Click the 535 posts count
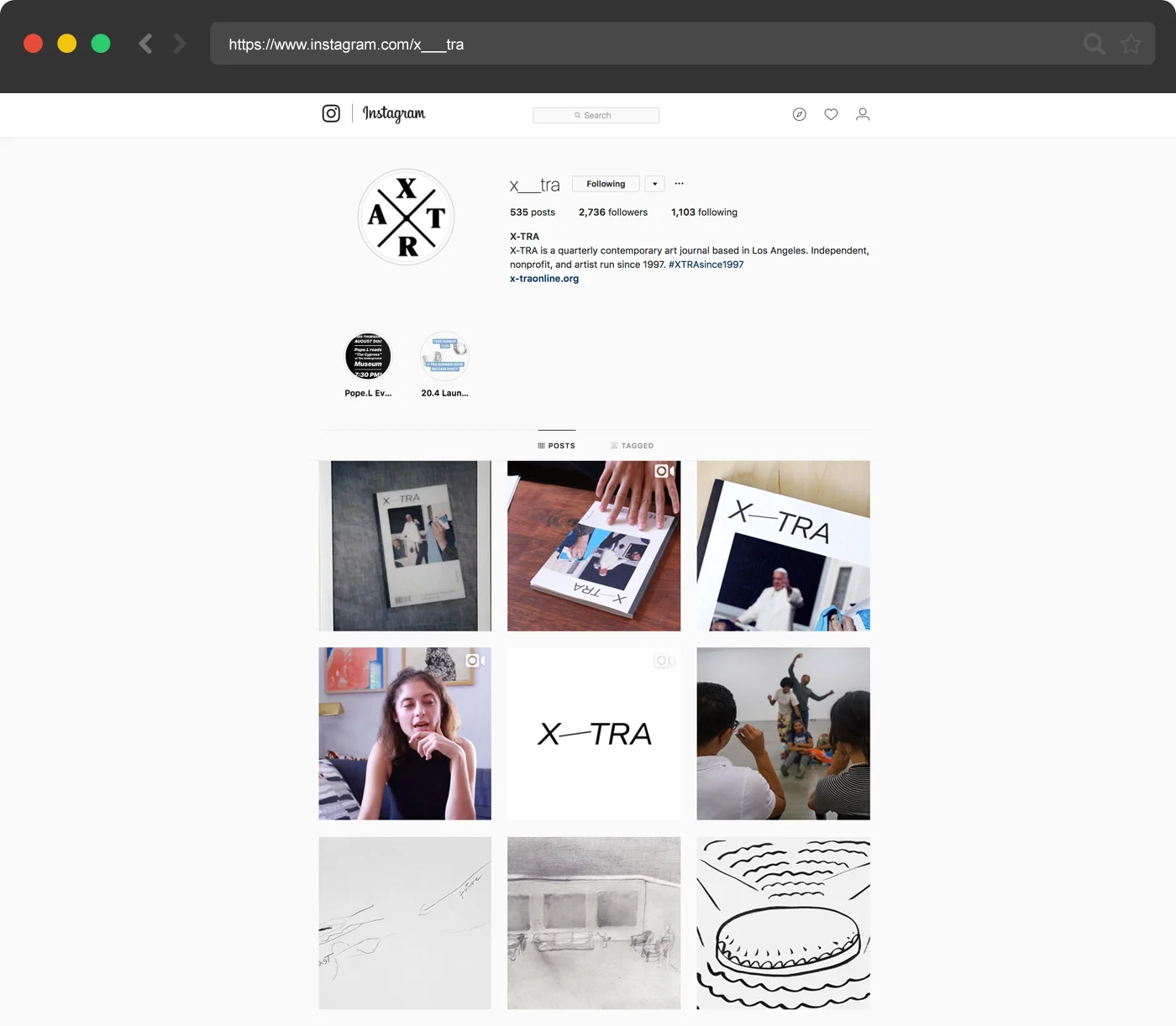 [533, 212]
